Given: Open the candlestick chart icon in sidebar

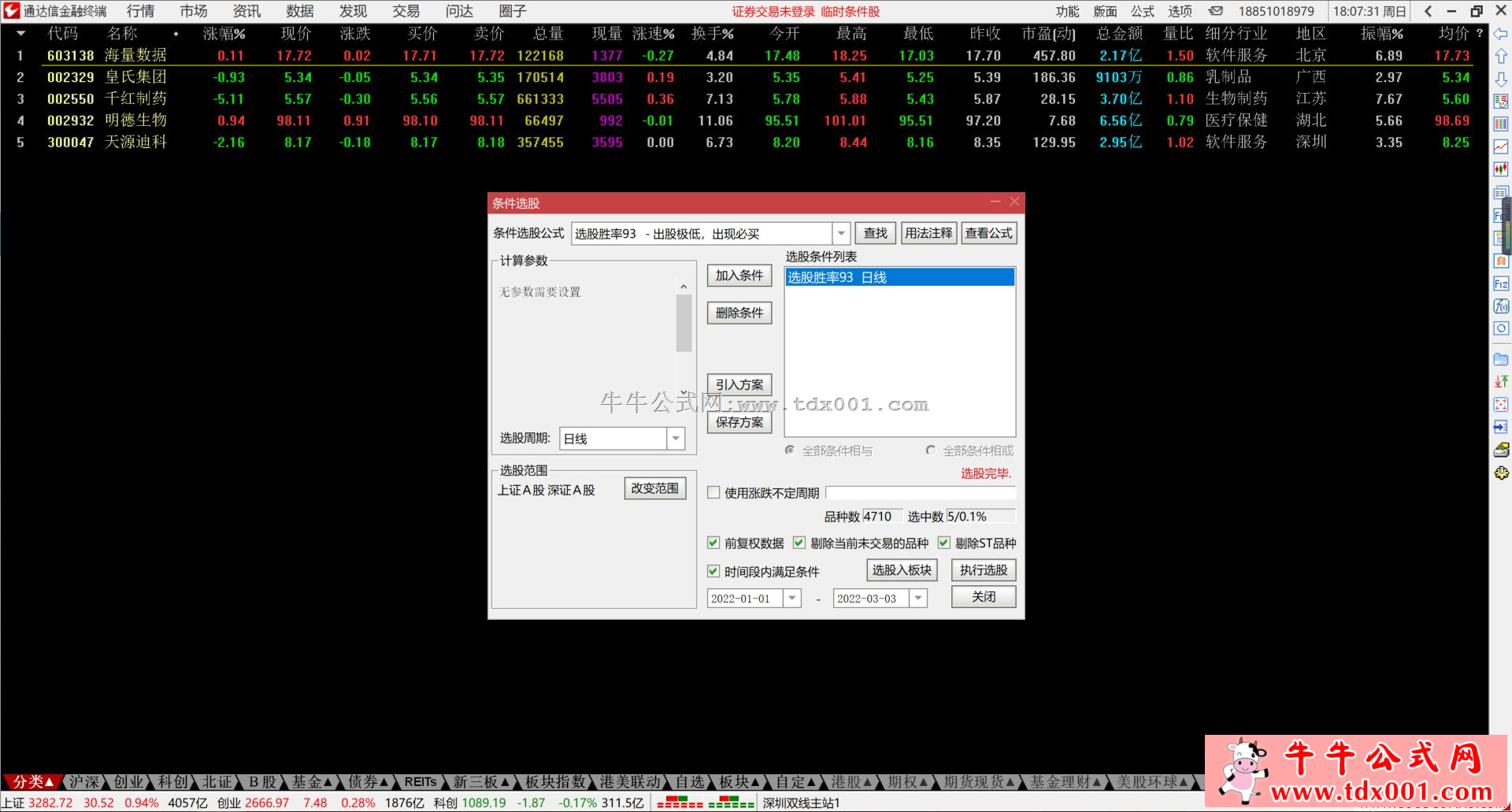Looking at the screenshot, I should point(1501,169).
